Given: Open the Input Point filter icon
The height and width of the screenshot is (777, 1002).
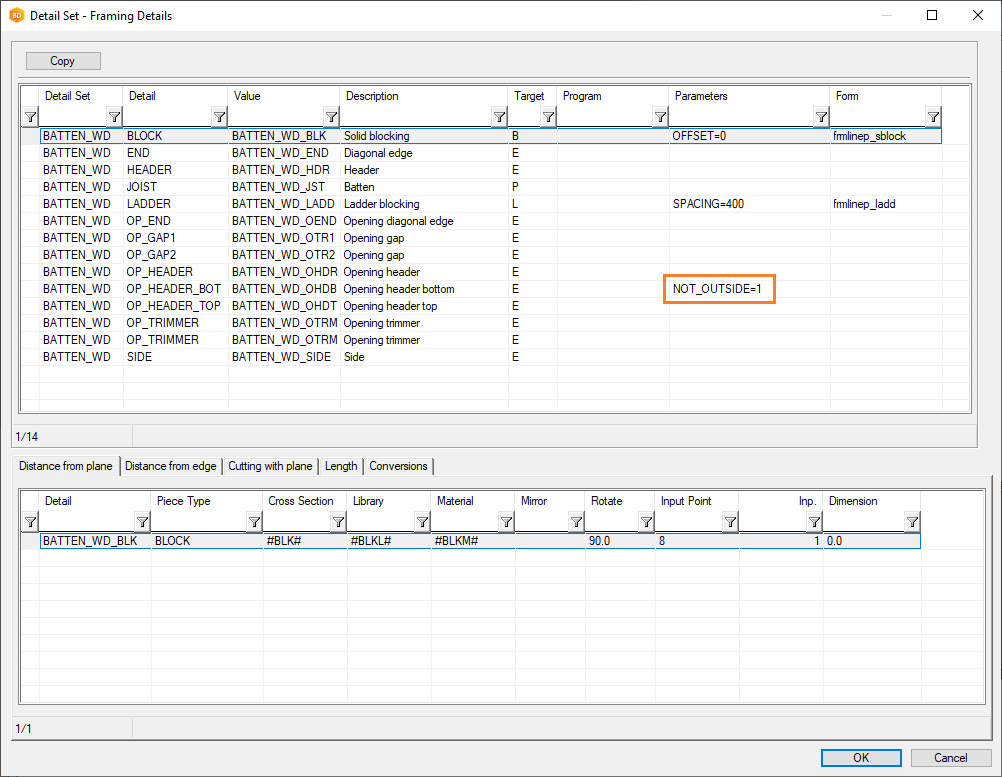Looking at the screenshot, I should [730, 522].
